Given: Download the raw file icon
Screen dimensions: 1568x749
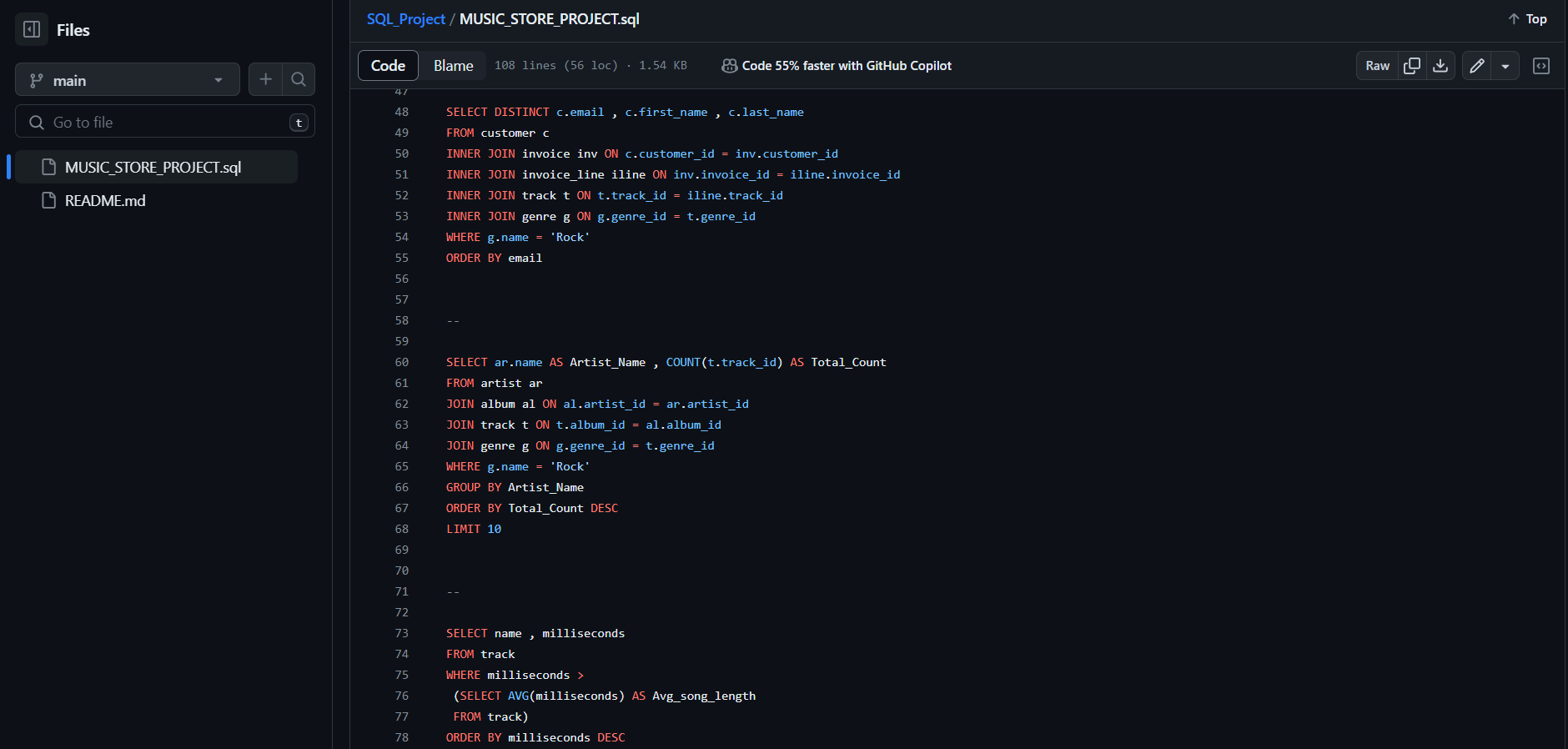Looking at the screenshot, I should pyautogui.click(x=1440, y=66).
